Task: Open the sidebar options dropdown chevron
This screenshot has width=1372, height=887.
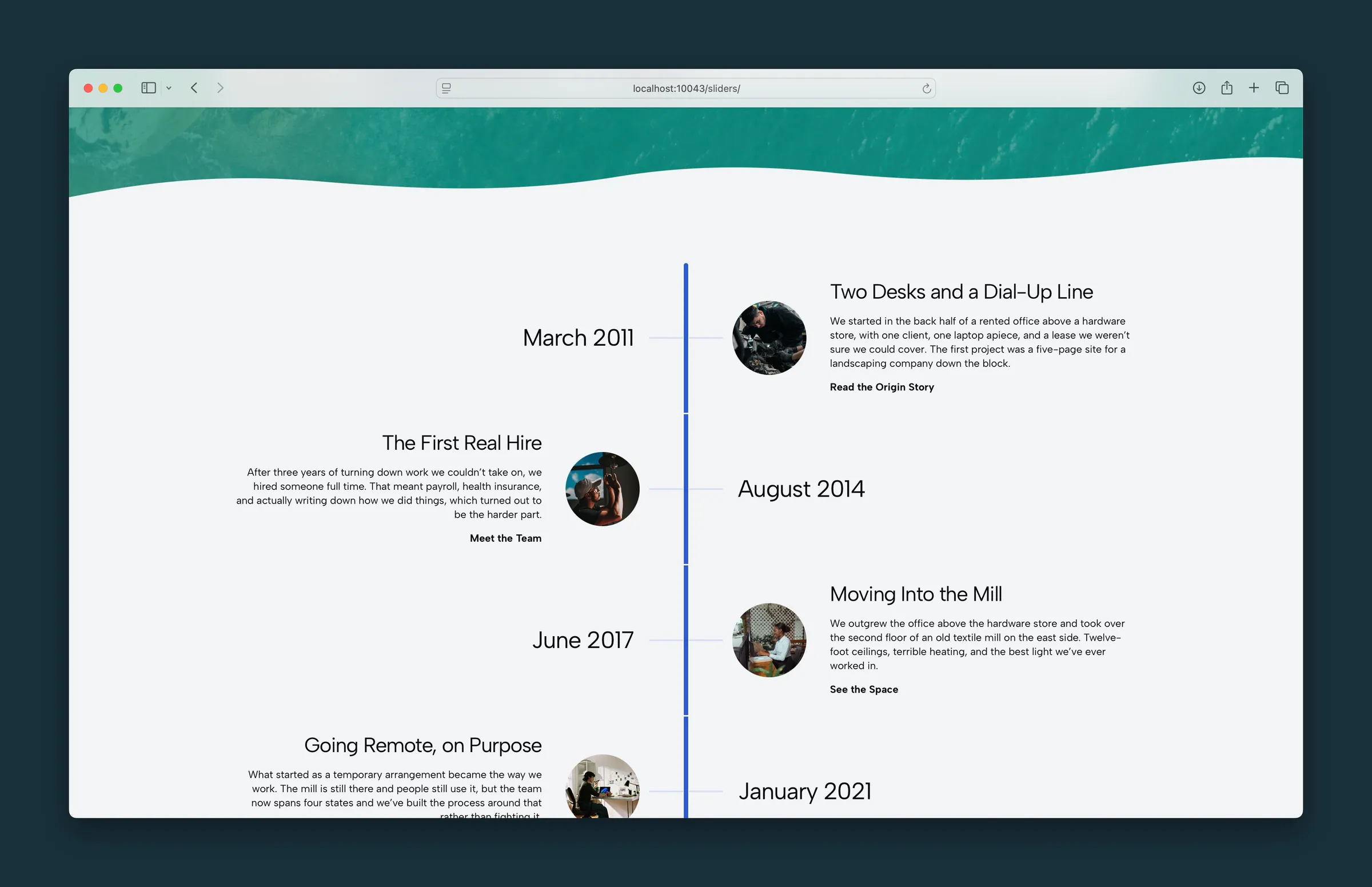Action: (x=169, y=88)
